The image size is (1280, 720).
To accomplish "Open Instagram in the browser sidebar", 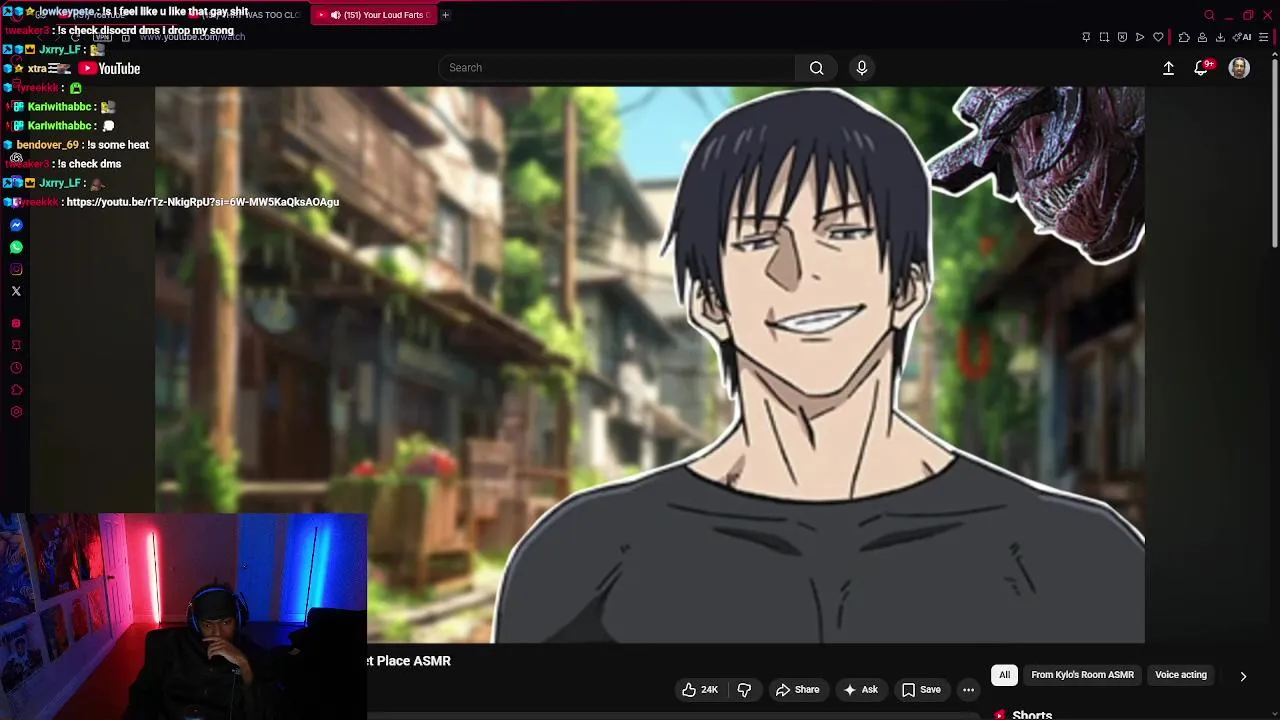I will click(x=16, y=269).
